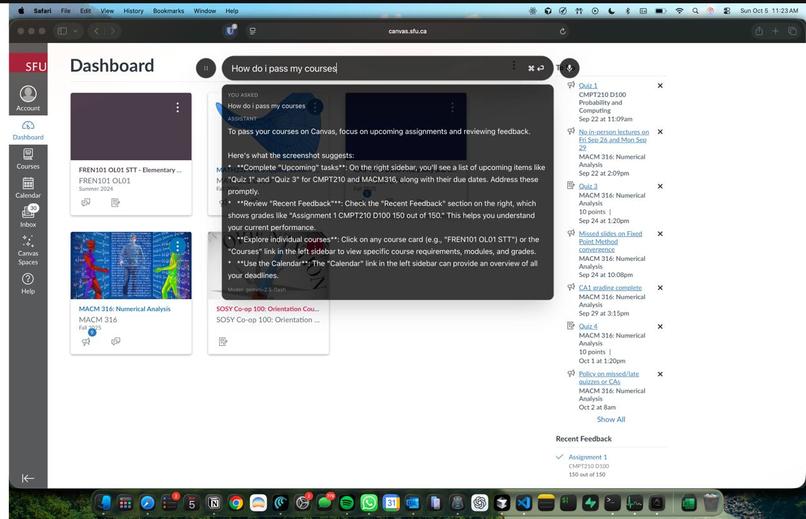
Task: Open WhatsApp from the Dock
Action: tap(369, 503)
